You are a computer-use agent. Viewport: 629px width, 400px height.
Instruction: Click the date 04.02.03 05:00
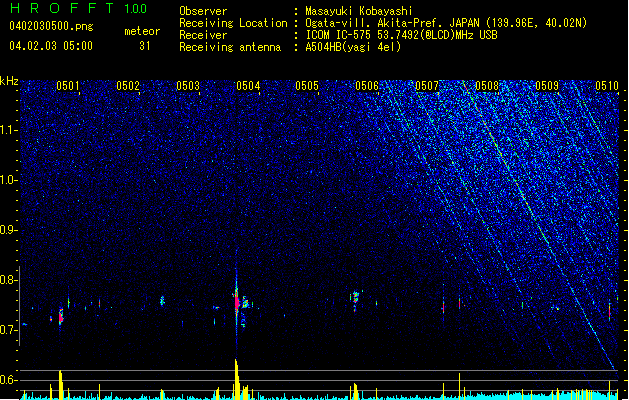[51, 46]
